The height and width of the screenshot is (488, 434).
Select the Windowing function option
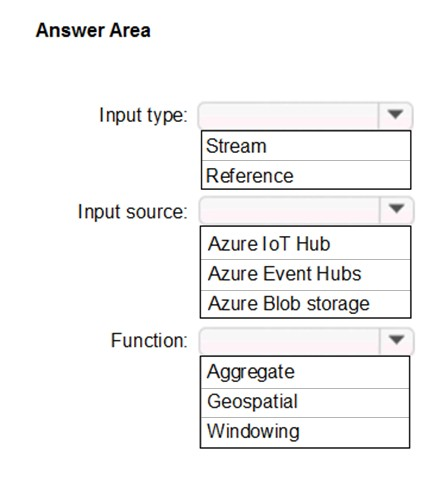click(x=305, y=432)
